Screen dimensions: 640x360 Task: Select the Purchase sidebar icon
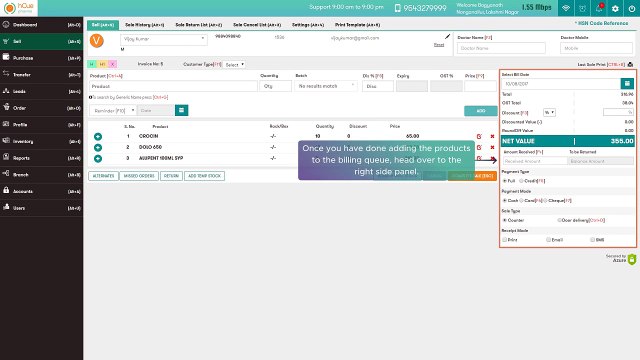click(6, 58)
